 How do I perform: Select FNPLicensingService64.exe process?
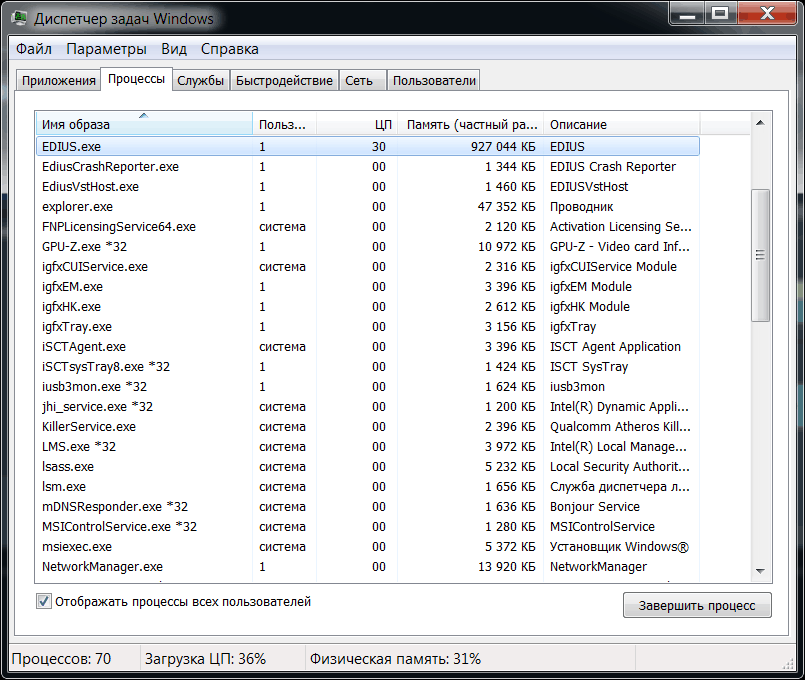368,227
